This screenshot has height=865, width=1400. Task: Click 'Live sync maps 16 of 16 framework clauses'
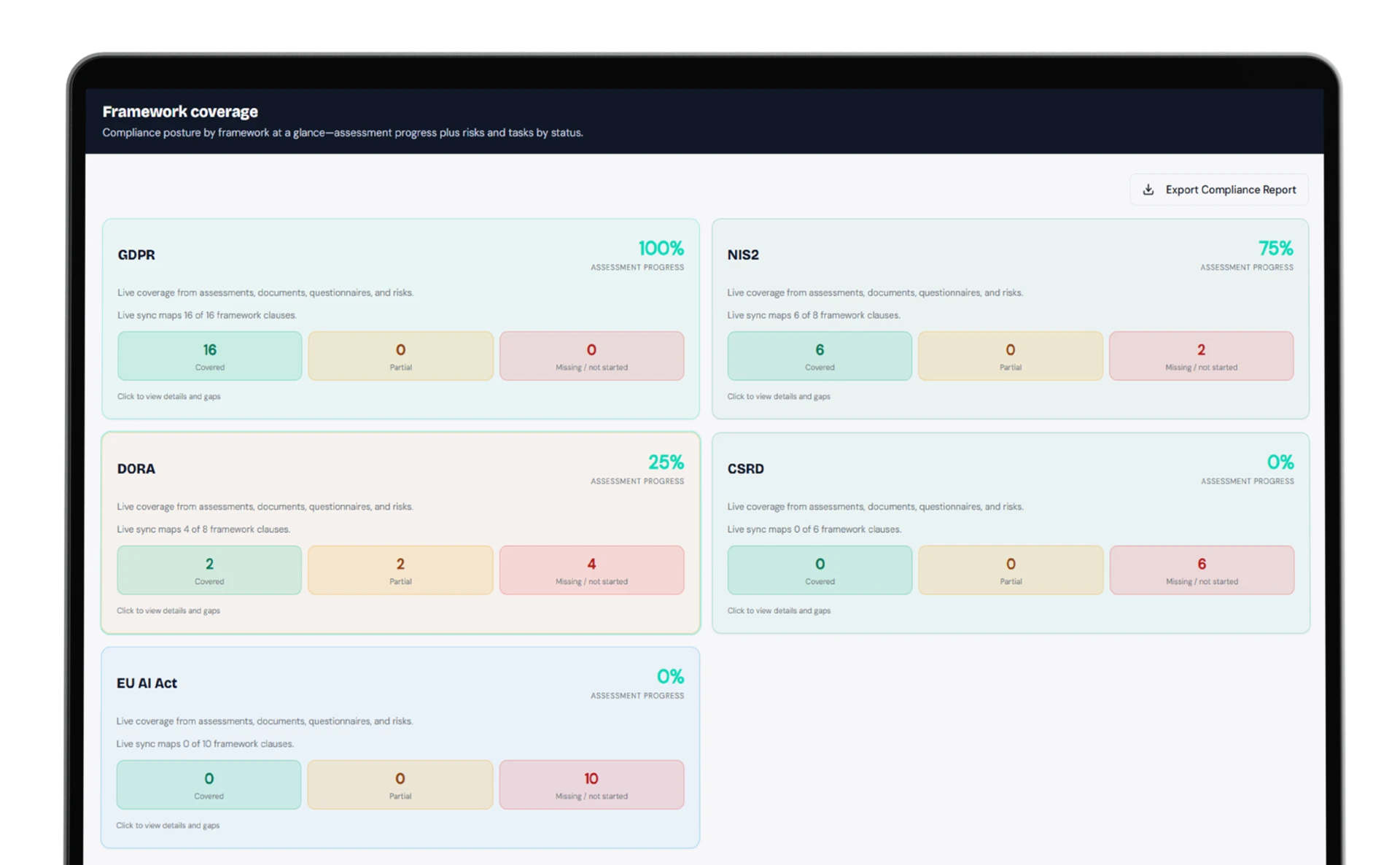pos(207,315)
